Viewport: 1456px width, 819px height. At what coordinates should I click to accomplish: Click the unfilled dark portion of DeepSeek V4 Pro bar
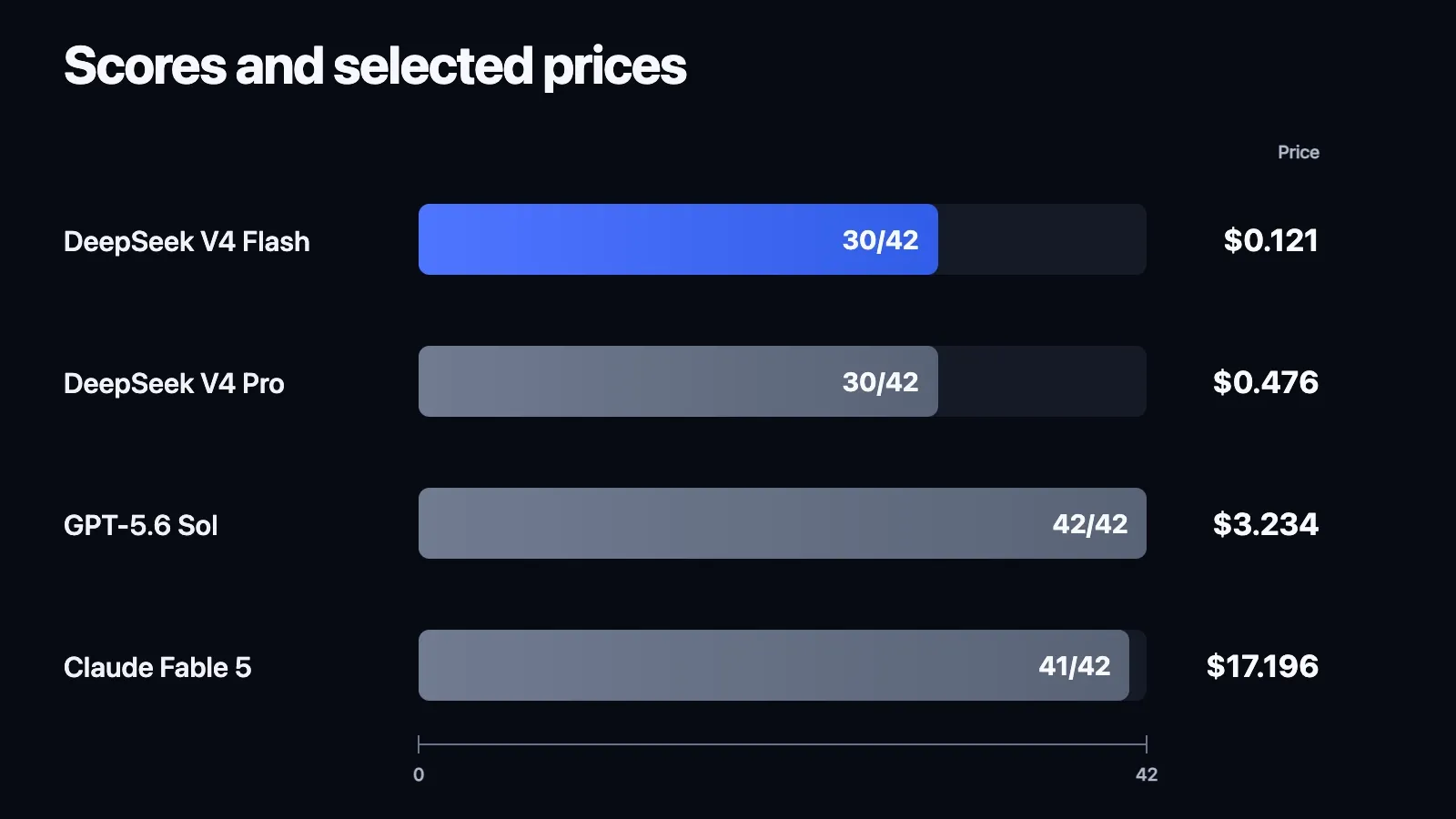1042,381
